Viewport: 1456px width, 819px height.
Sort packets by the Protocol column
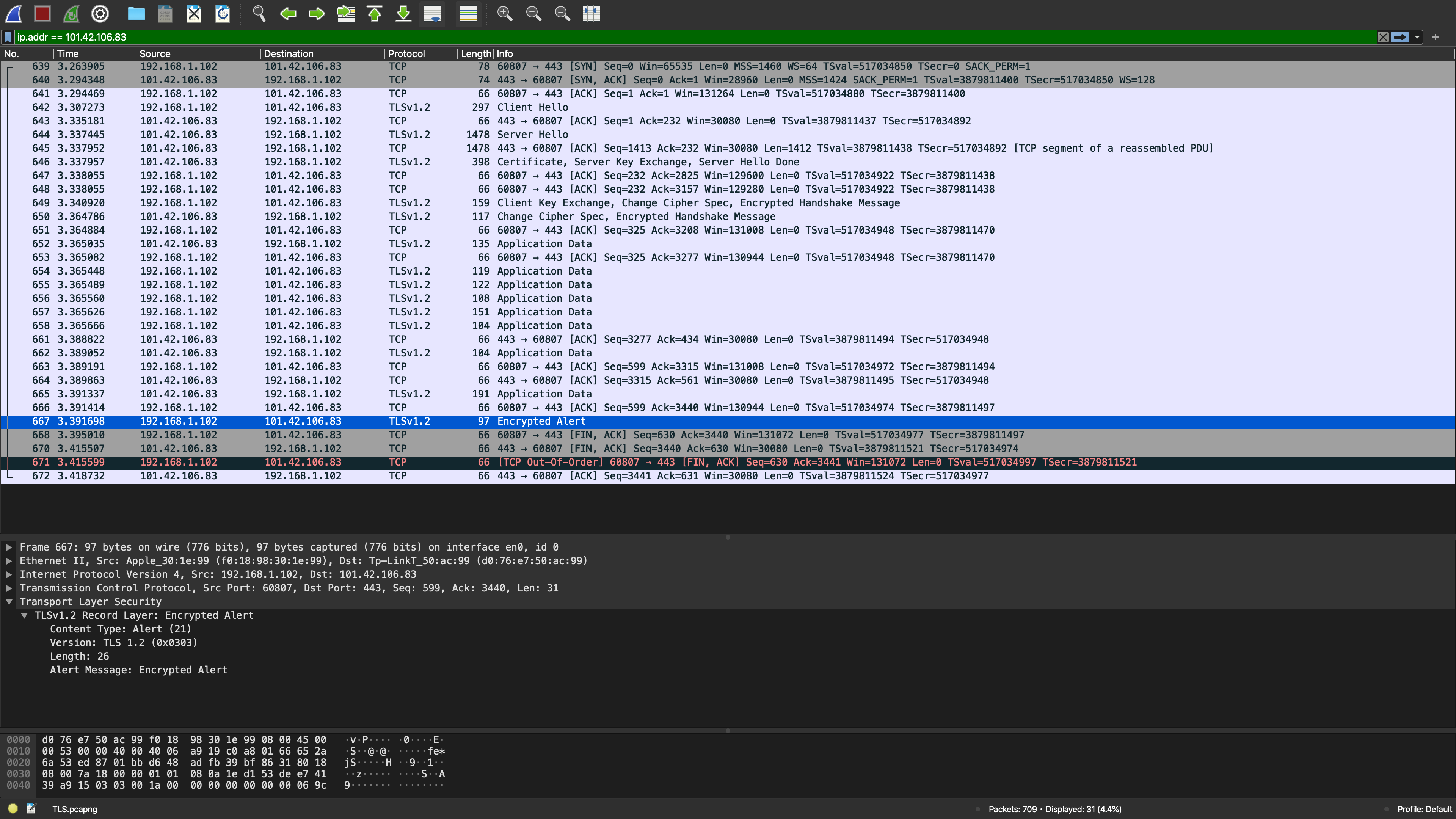[422, 54]
